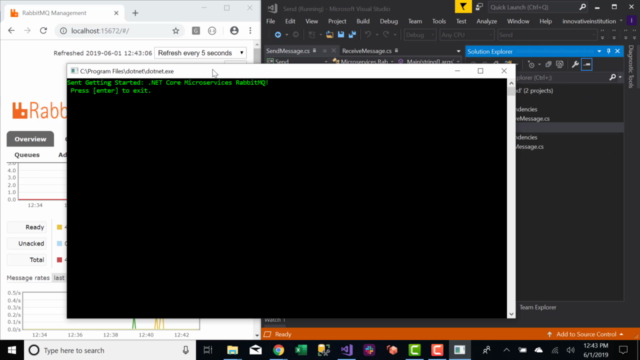Open the Chrome profile avatar
This screenshot has height=360, width=640.
pos(234,31)
